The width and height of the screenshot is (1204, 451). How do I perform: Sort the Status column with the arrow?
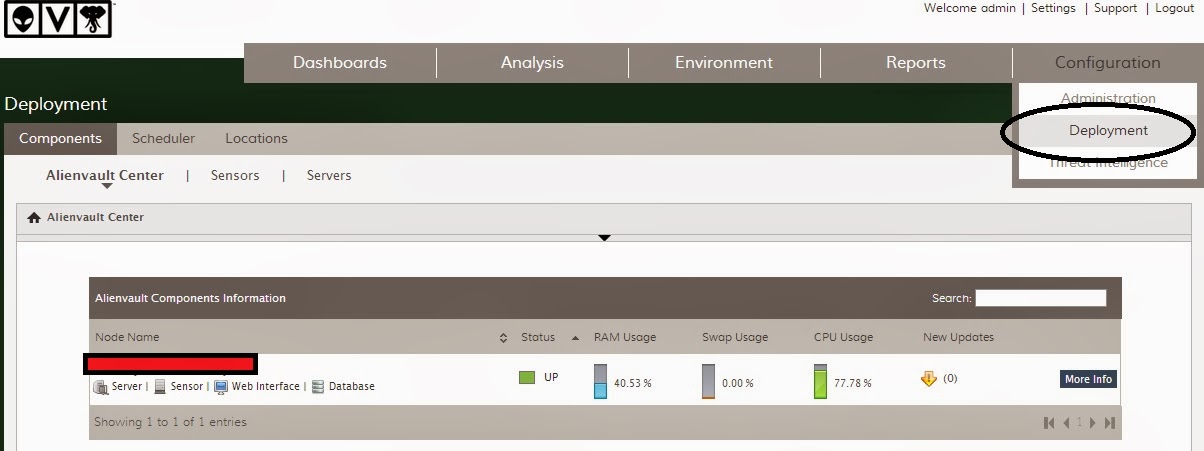point(575,338)
